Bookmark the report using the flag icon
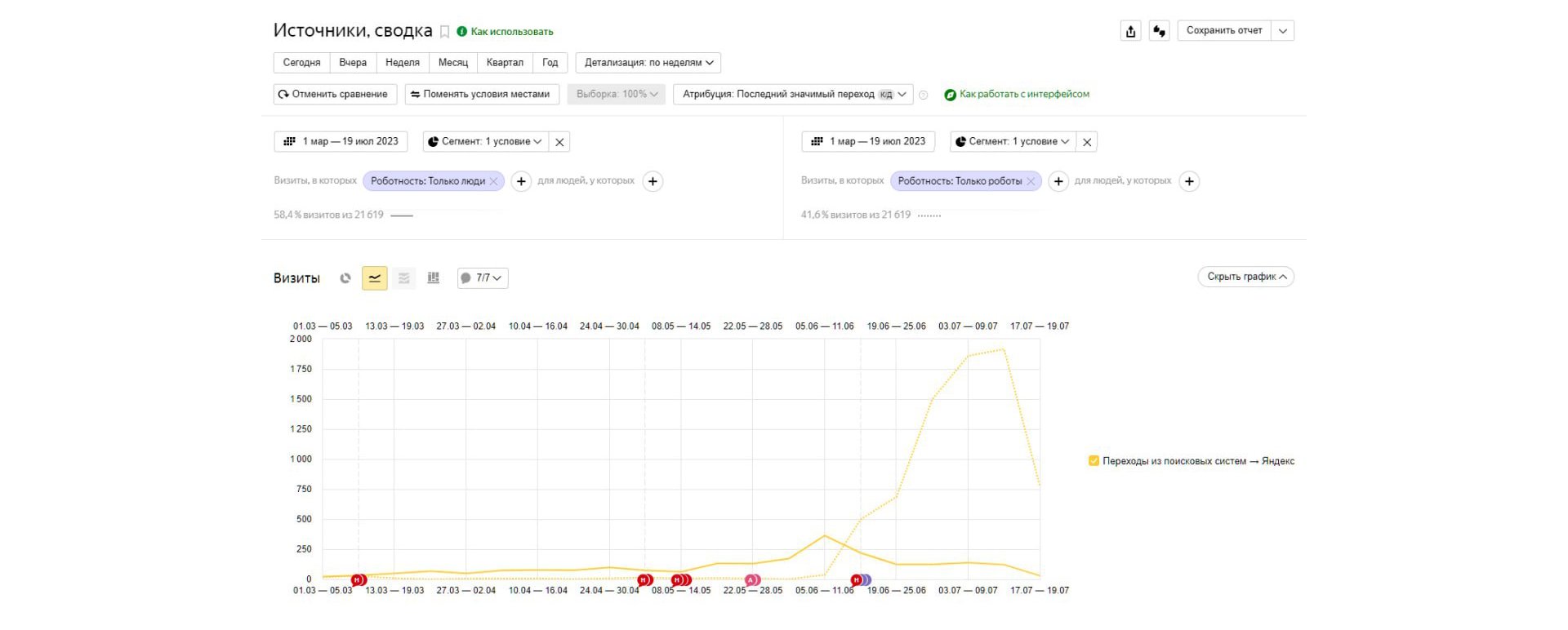 (x=445, y=32)
